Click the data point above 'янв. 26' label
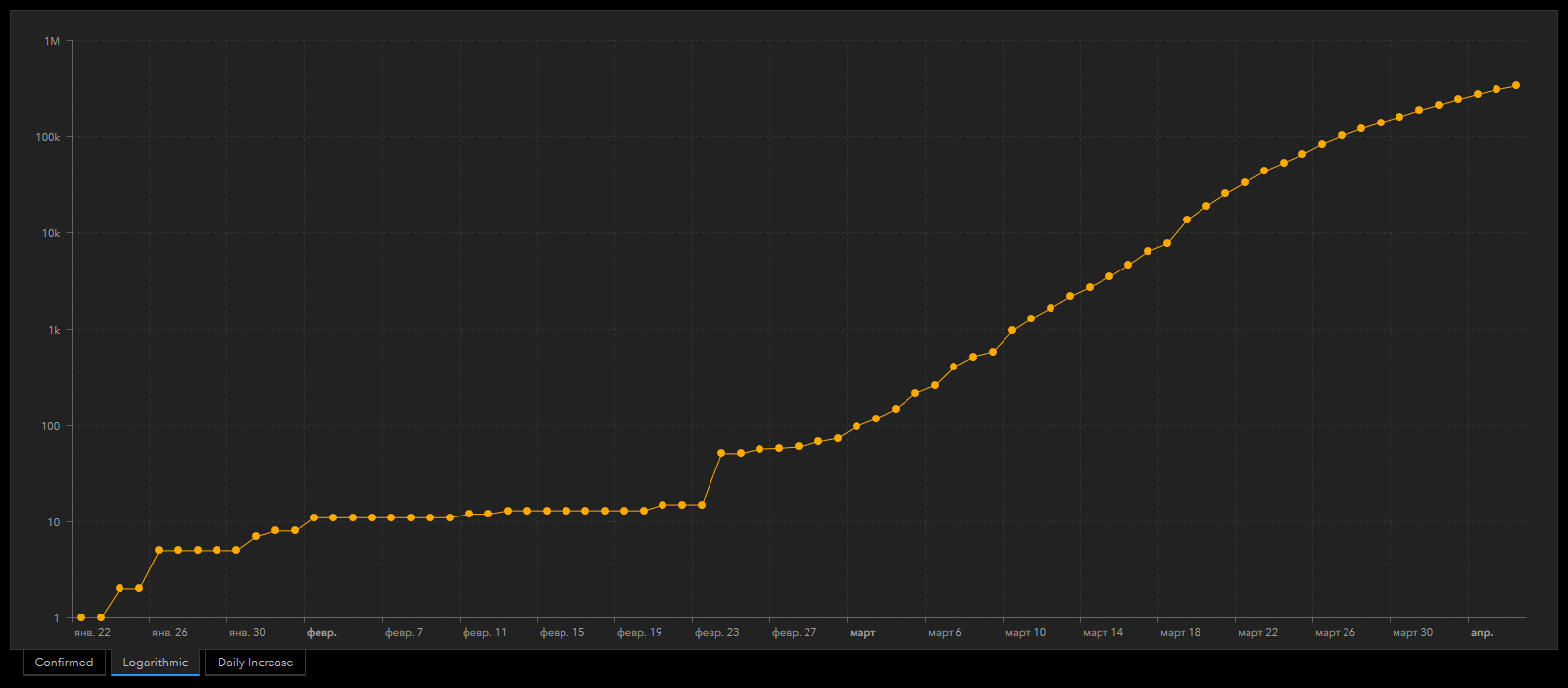 point(159,550)
